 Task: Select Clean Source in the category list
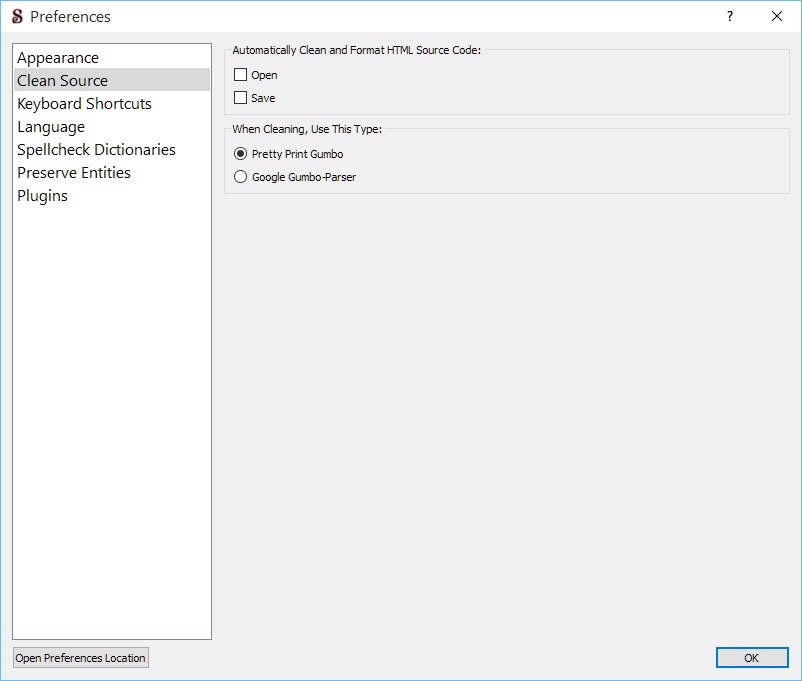[x=62, y=81]
